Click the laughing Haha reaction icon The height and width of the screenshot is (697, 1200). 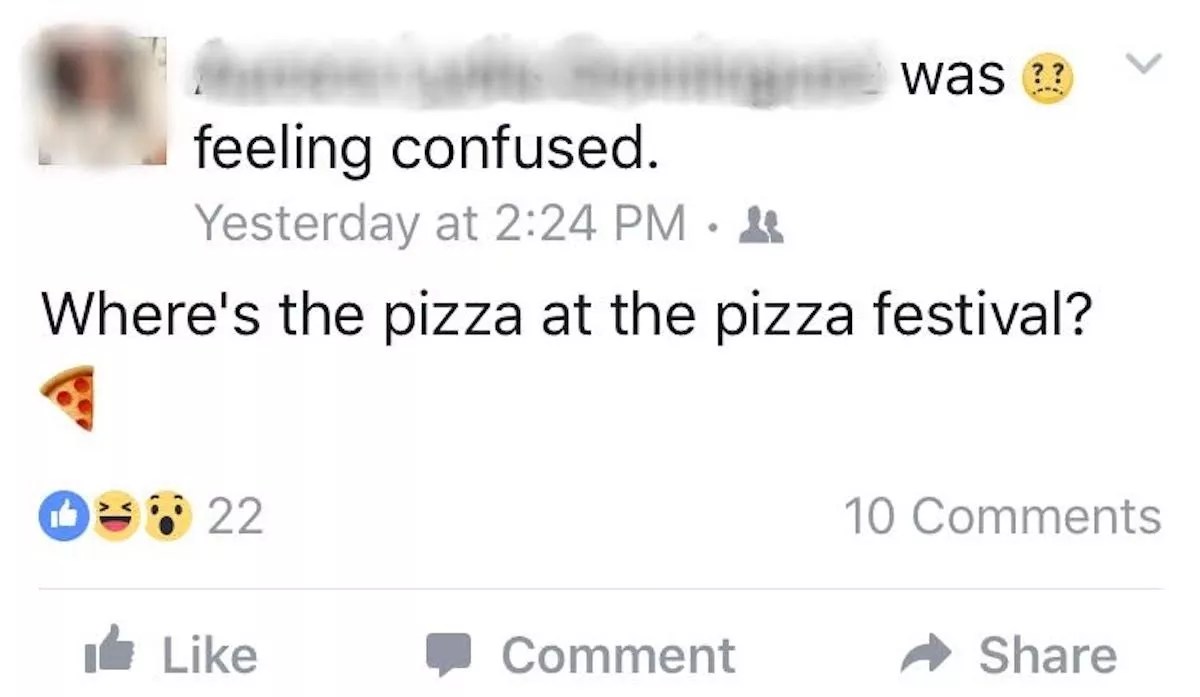pos(116,518)
